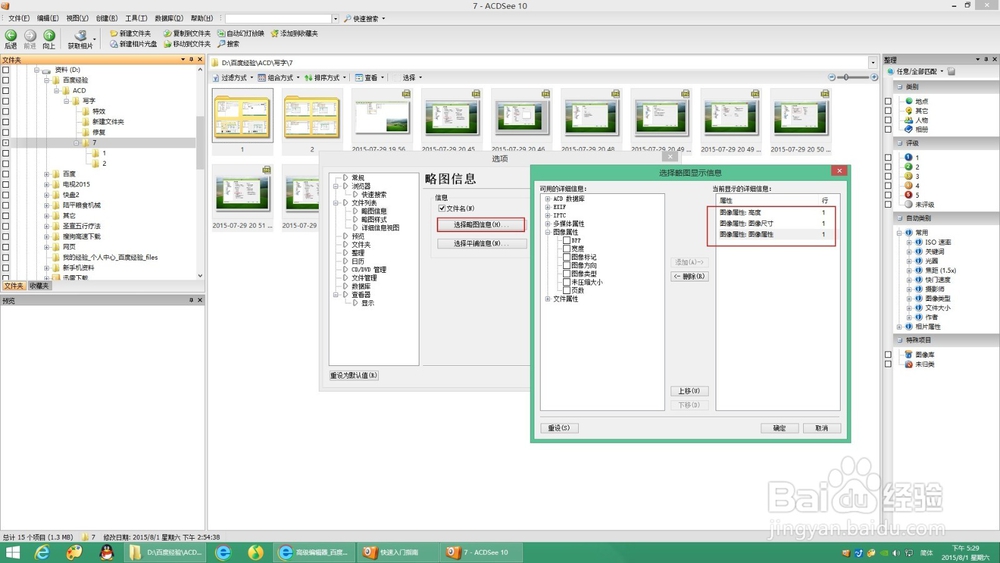Click the Move Up (上移) button

point(689,391)
